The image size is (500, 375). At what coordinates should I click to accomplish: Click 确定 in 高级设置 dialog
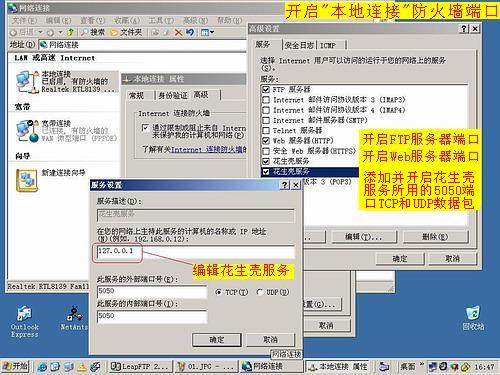[x=400, y=258]
